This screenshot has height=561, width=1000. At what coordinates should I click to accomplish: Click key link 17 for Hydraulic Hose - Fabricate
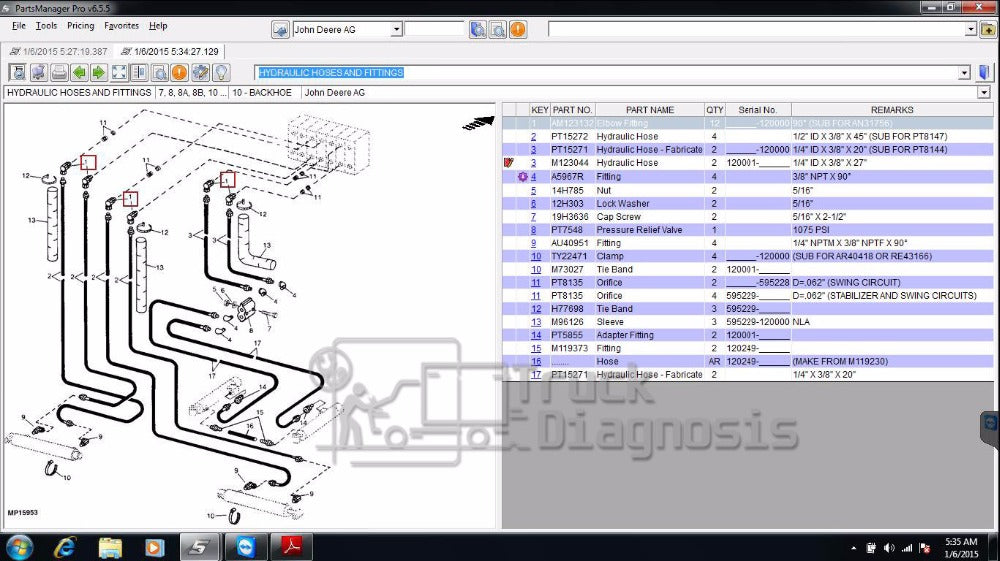click(x=536, y=375)
